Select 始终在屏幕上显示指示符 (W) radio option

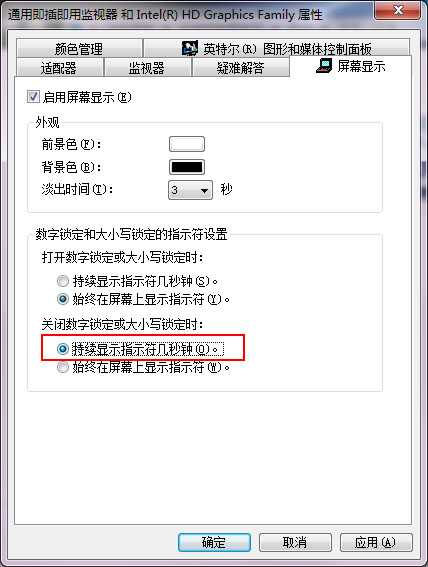click(x=63, y=367)
